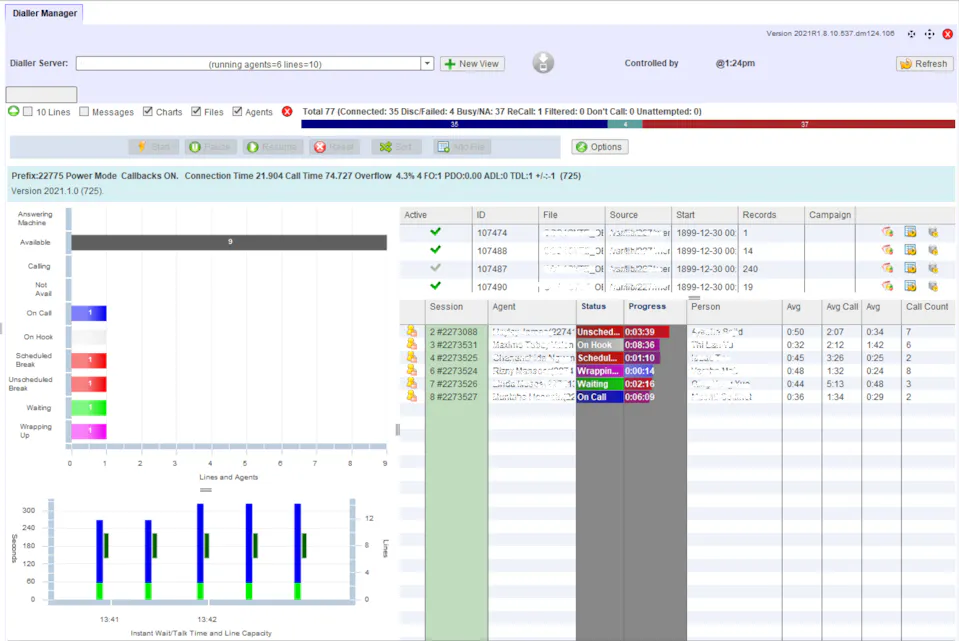Viewport: 959px width, 641px height.
Task: Sort files by Records column header
Action: [760, 215]
